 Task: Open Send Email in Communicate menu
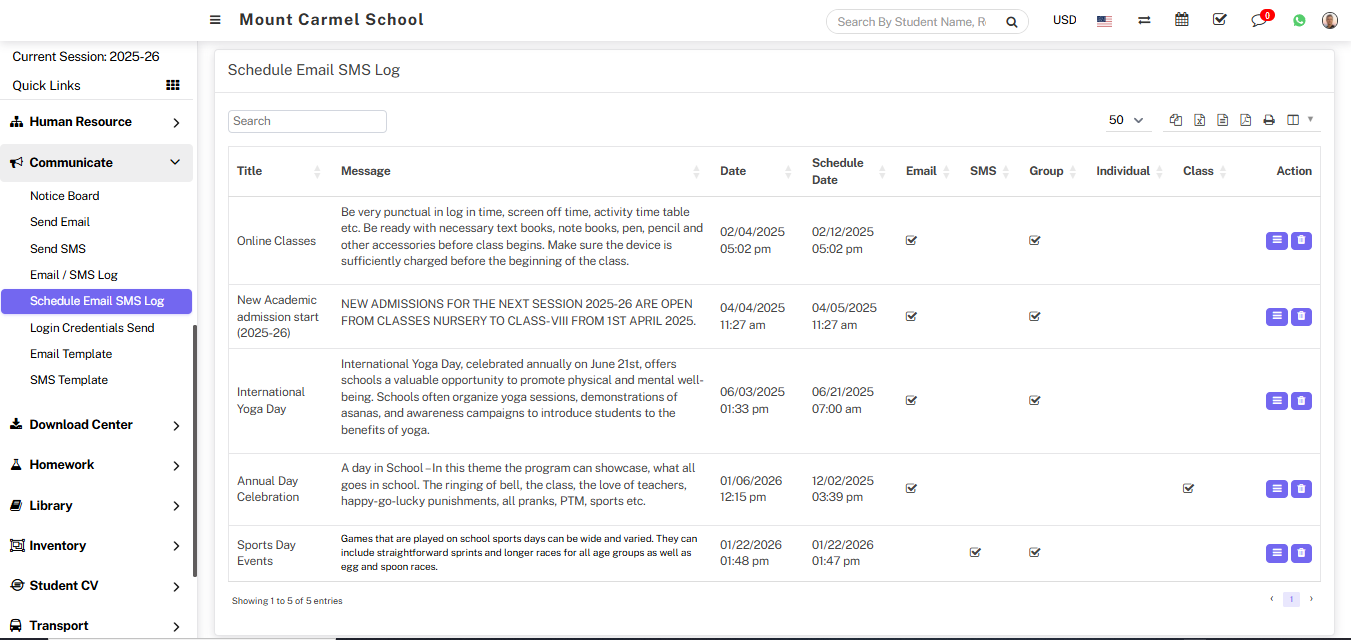[x=60, y=222]
